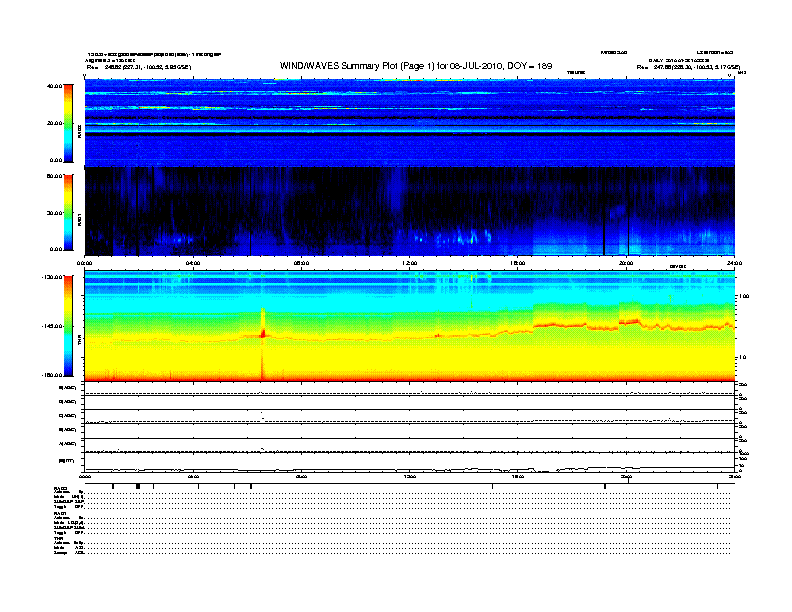Click the right Rs= position readout text

[688, 67]
